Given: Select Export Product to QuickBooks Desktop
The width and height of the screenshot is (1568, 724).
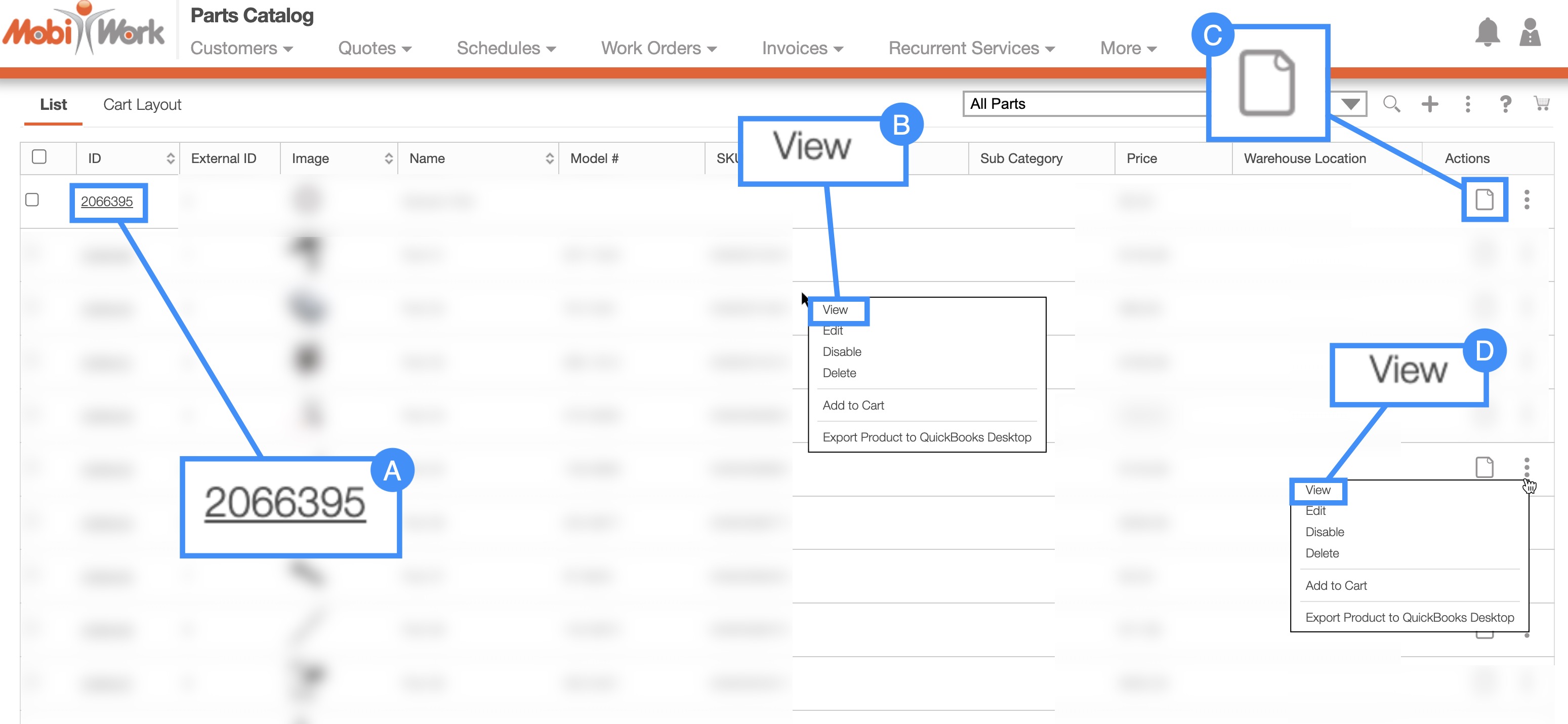Looking at the screenshot, I should coord(926,437).
